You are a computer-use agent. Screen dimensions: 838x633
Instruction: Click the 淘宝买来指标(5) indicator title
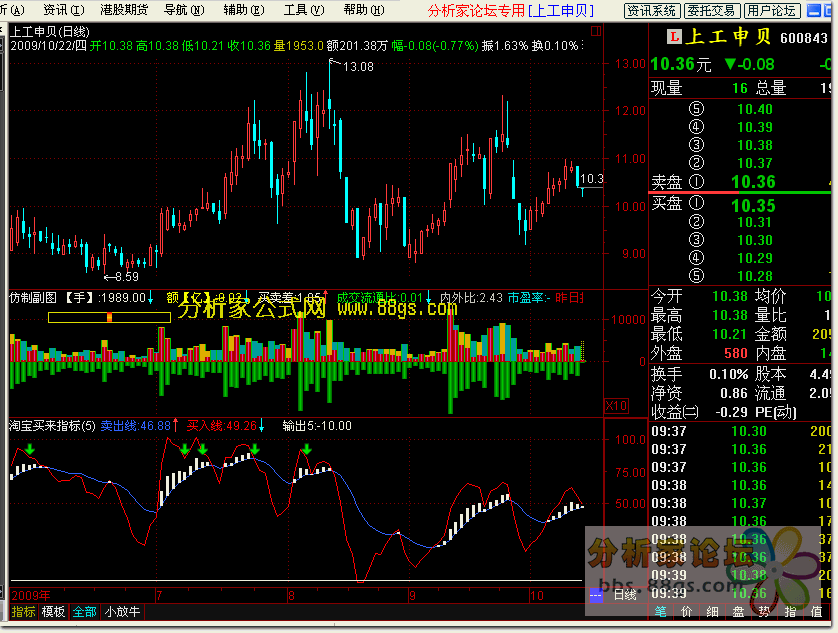(x=52, y=426)
